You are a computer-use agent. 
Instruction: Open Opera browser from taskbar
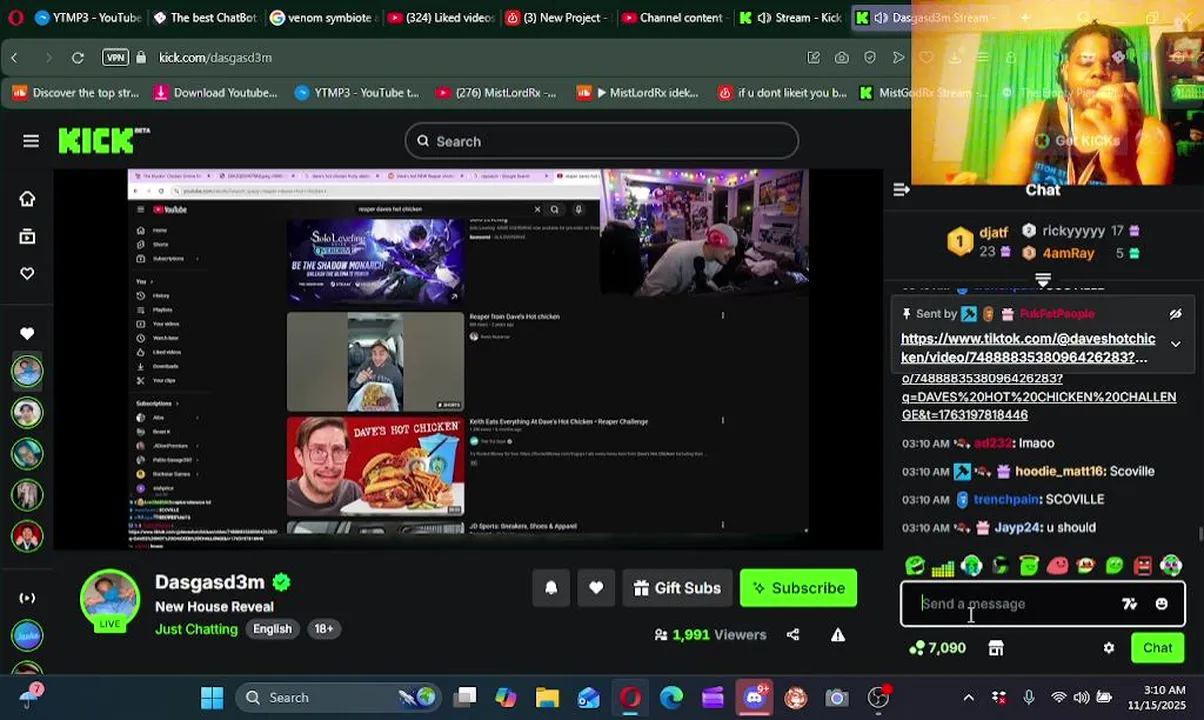click(630, 698)
